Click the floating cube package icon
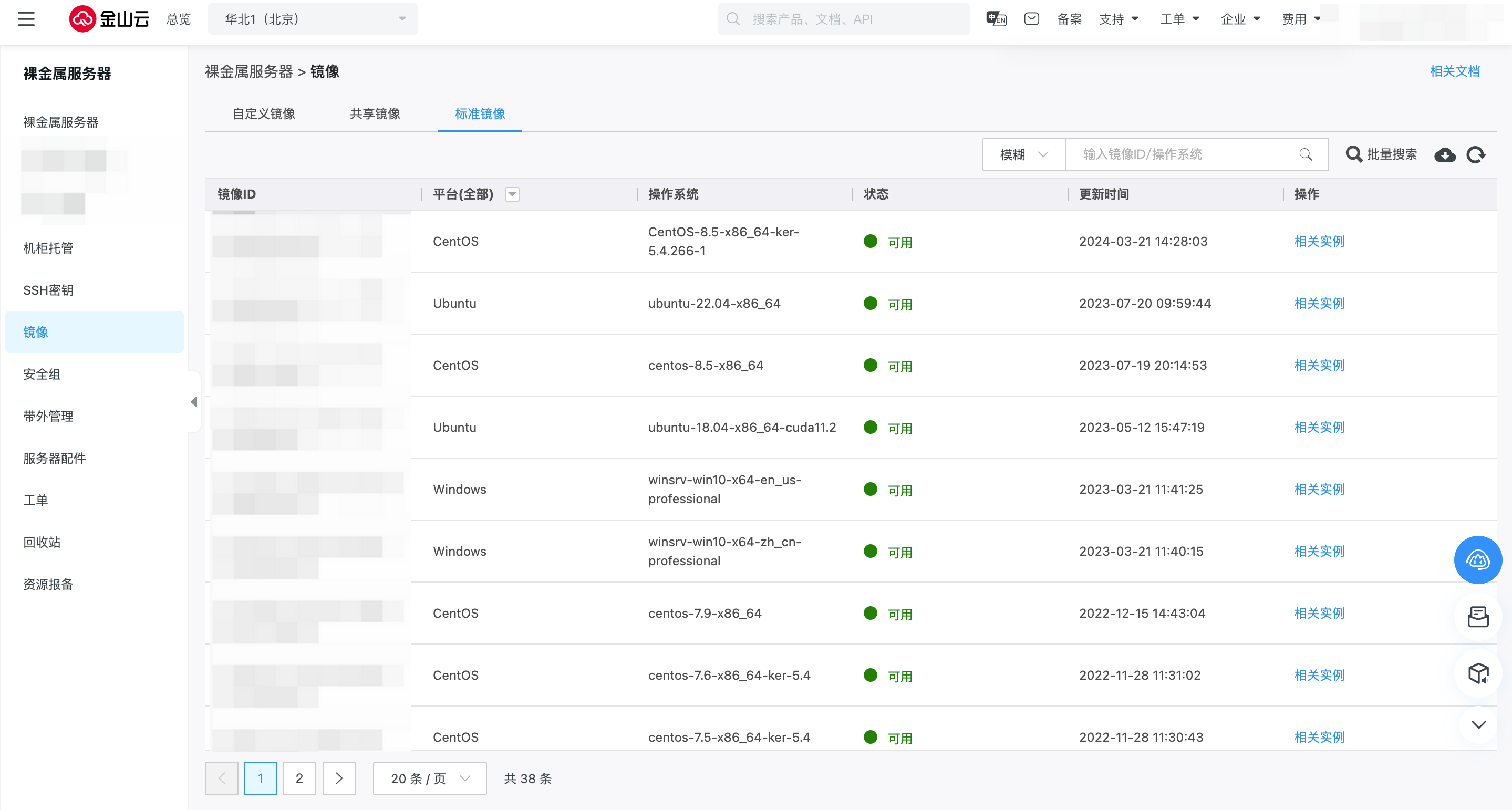Screen dimensions: 1512x810 [x=1477, y=673]
